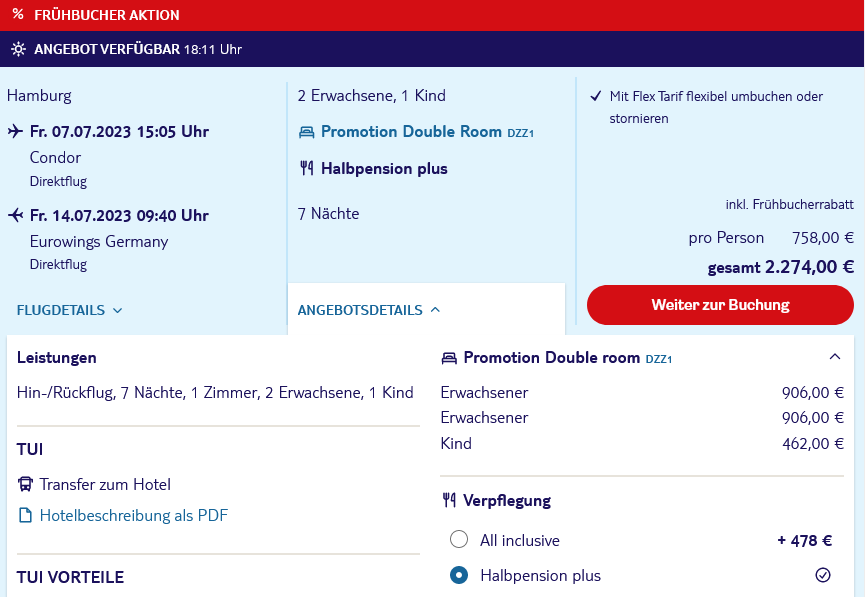Click the sun icon beside Angebot verfügbar

click(x=18, y=49)
